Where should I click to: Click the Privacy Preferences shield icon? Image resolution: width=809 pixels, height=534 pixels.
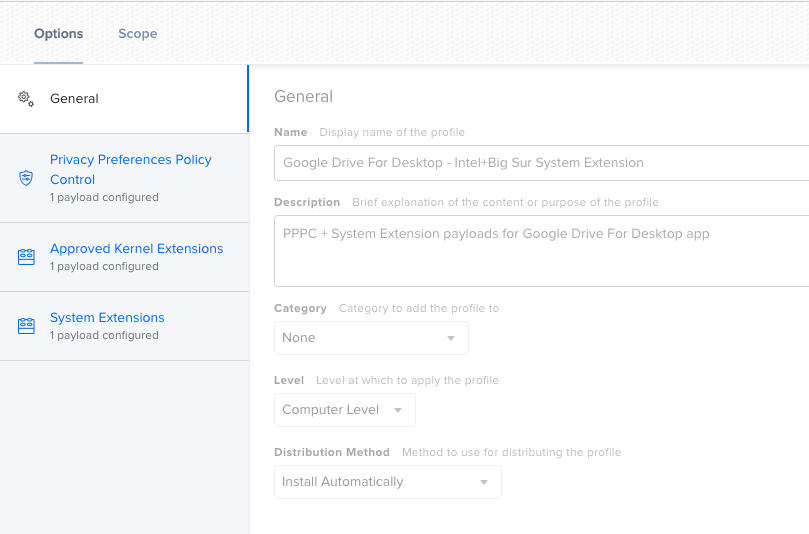coord(26,178)
